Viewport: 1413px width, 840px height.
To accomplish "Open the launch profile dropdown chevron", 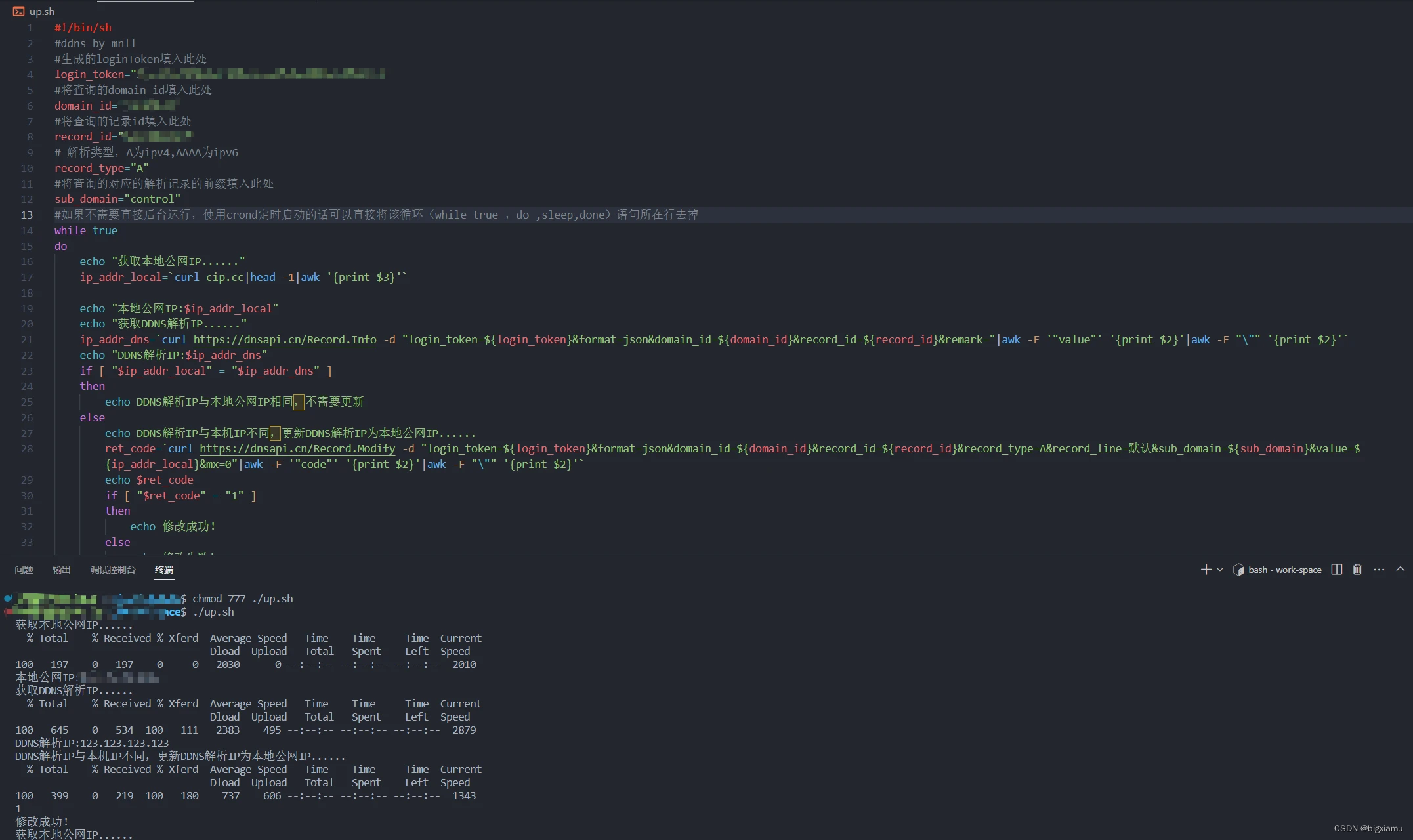I will point(1220,570).
